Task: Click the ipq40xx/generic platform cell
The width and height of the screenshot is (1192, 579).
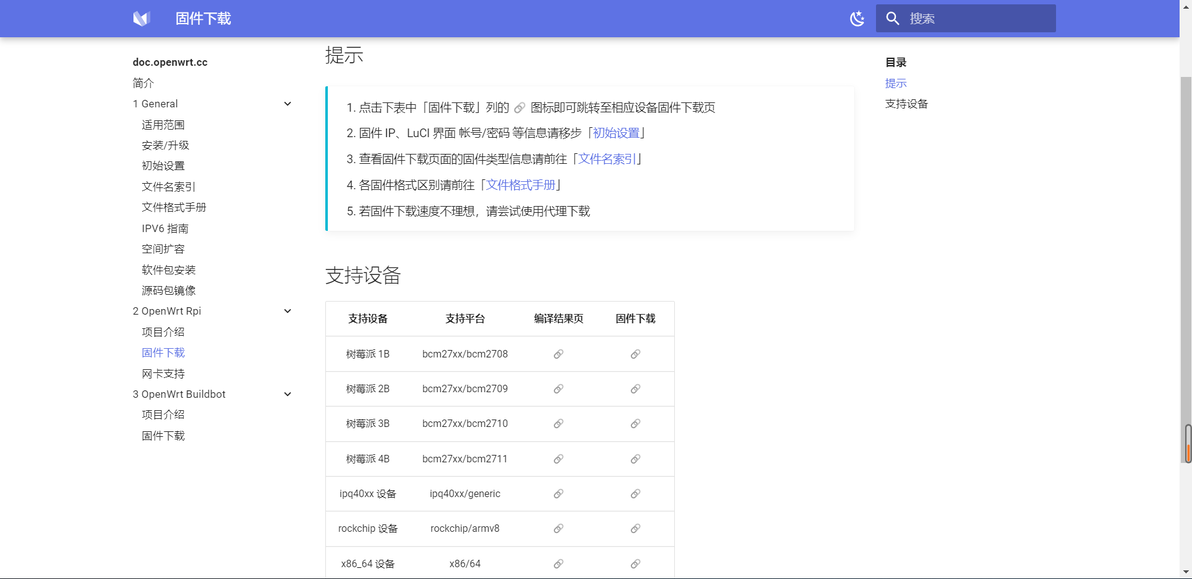Action: 465,494
